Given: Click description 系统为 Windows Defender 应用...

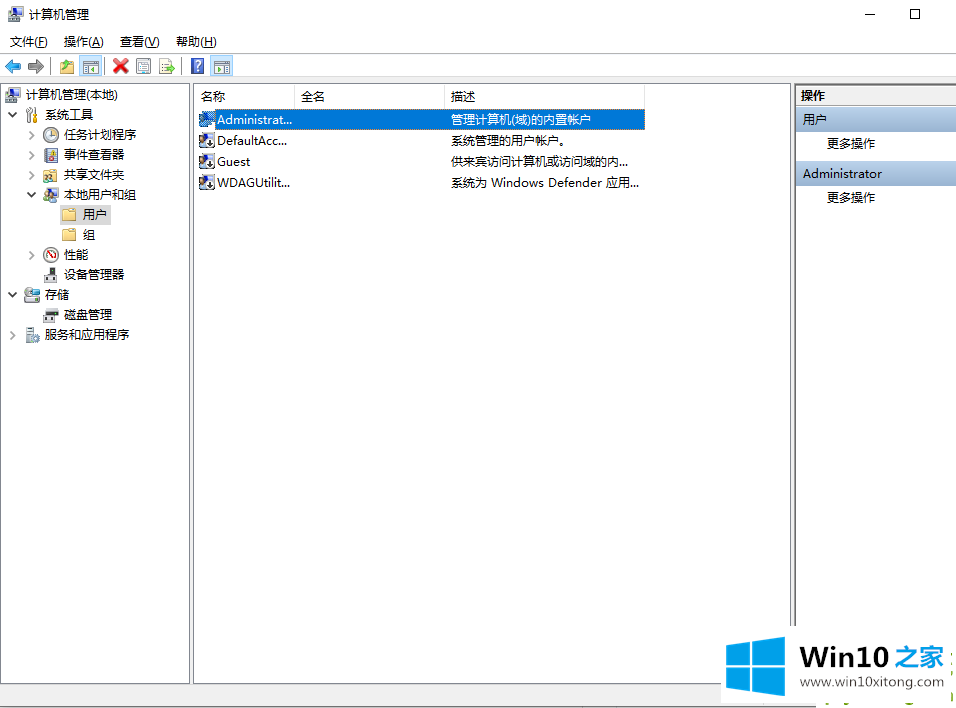Looking at the screenshot, I should pyautogui.click(x=544, y=182).
